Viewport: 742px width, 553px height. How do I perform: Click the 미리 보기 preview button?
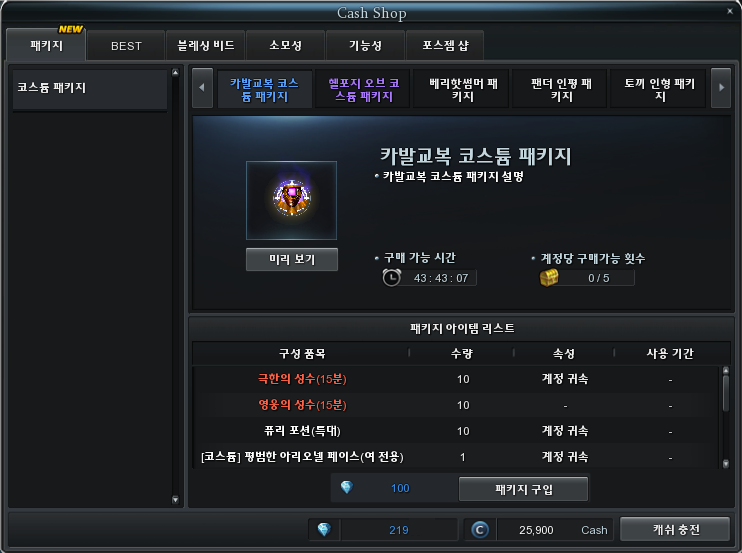(292, 259)
